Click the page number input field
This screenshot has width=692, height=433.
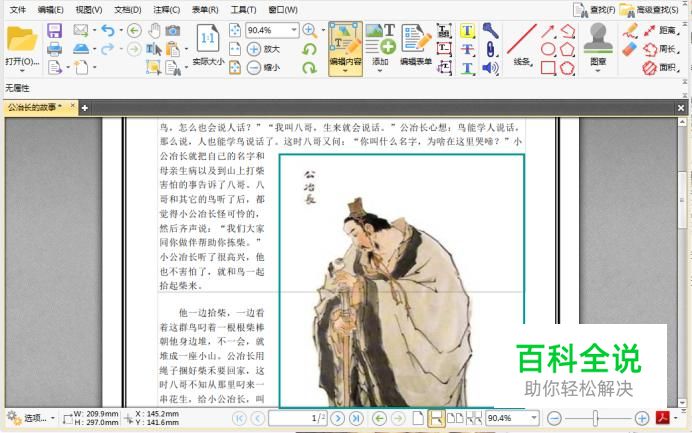click(x=297, y=418)
